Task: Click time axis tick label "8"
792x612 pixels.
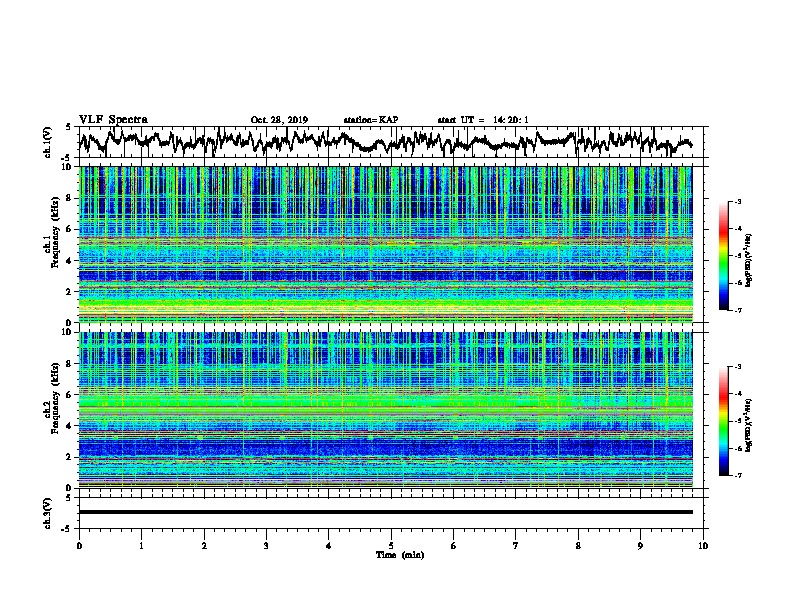Action: (x=578, y=546)
